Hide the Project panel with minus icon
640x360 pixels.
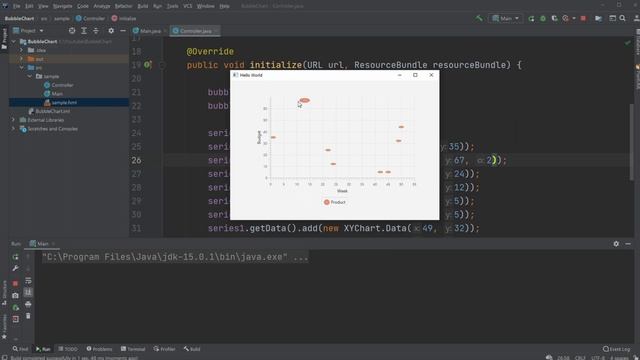click(x=123, y=31)
